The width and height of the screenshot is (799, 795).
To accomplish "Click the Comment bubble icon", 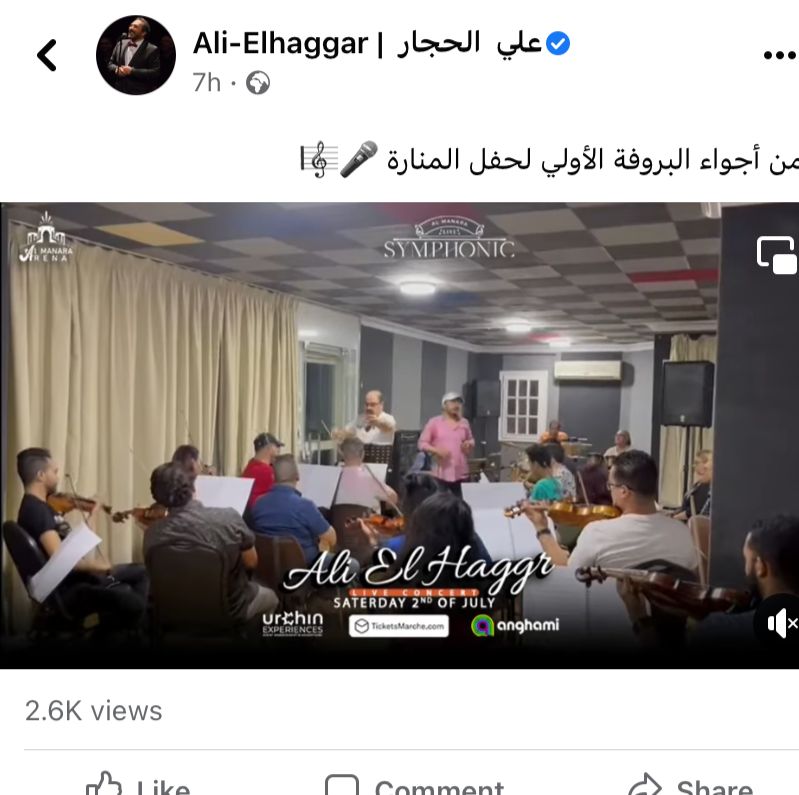I will pos(342,786).
